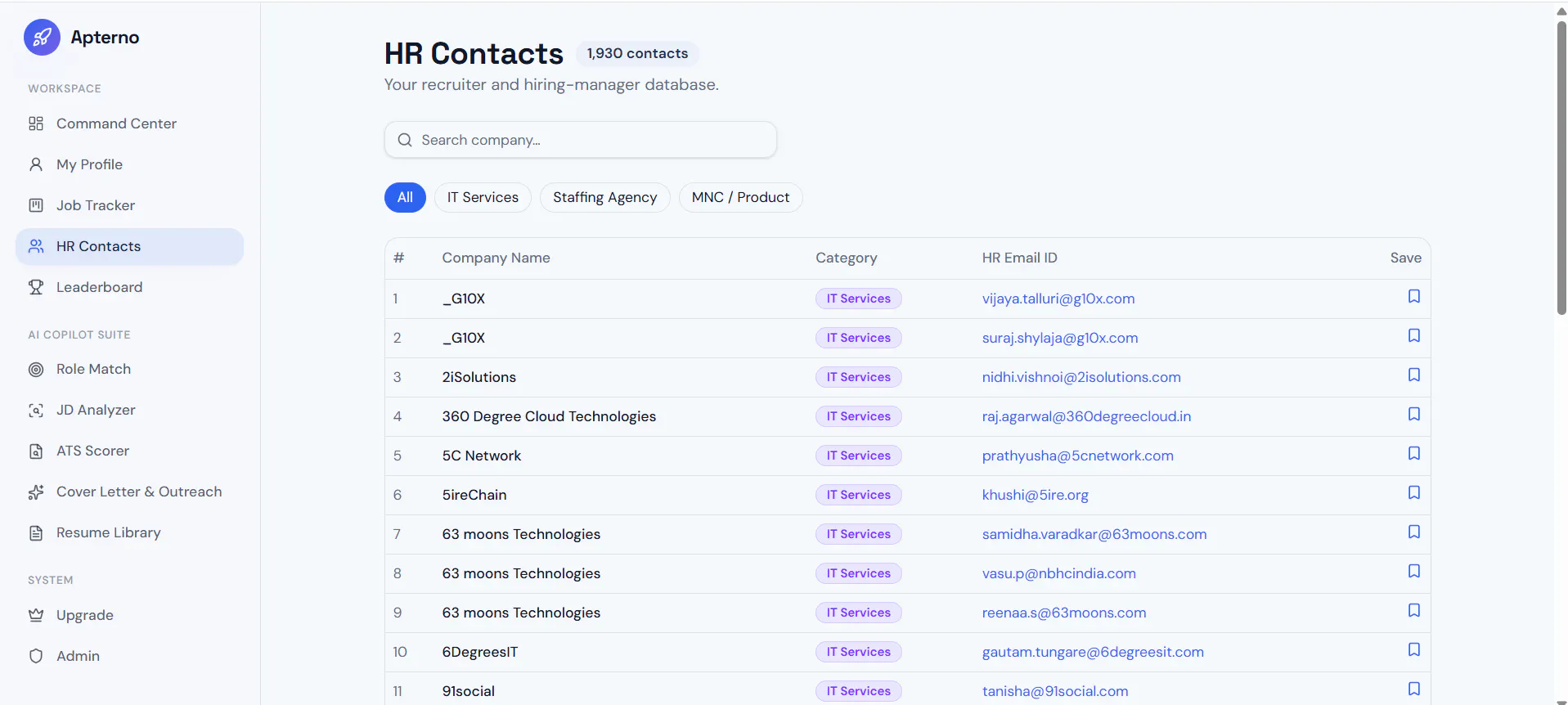This screenshot has height=705, width=1568.
Task: Bookmark the reenaa.s@63moons.com contact row
Action: tap(1413, 610)
